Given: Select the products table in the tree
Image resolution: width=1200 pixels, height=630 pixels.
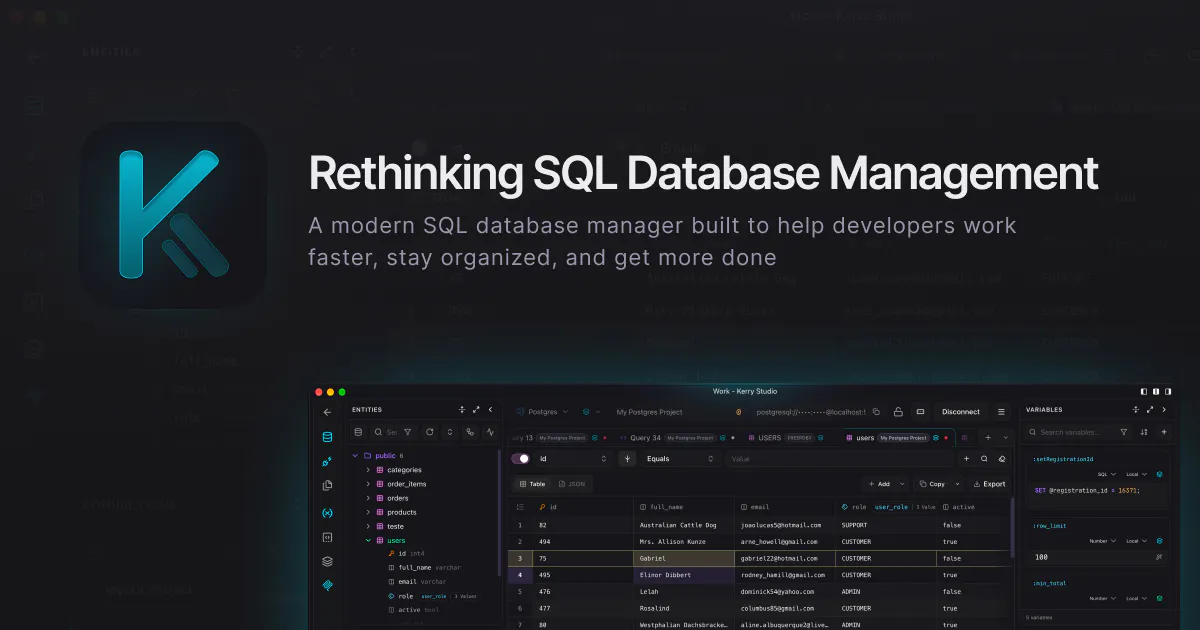Looking at the screenshot, I should click(401, 512).
